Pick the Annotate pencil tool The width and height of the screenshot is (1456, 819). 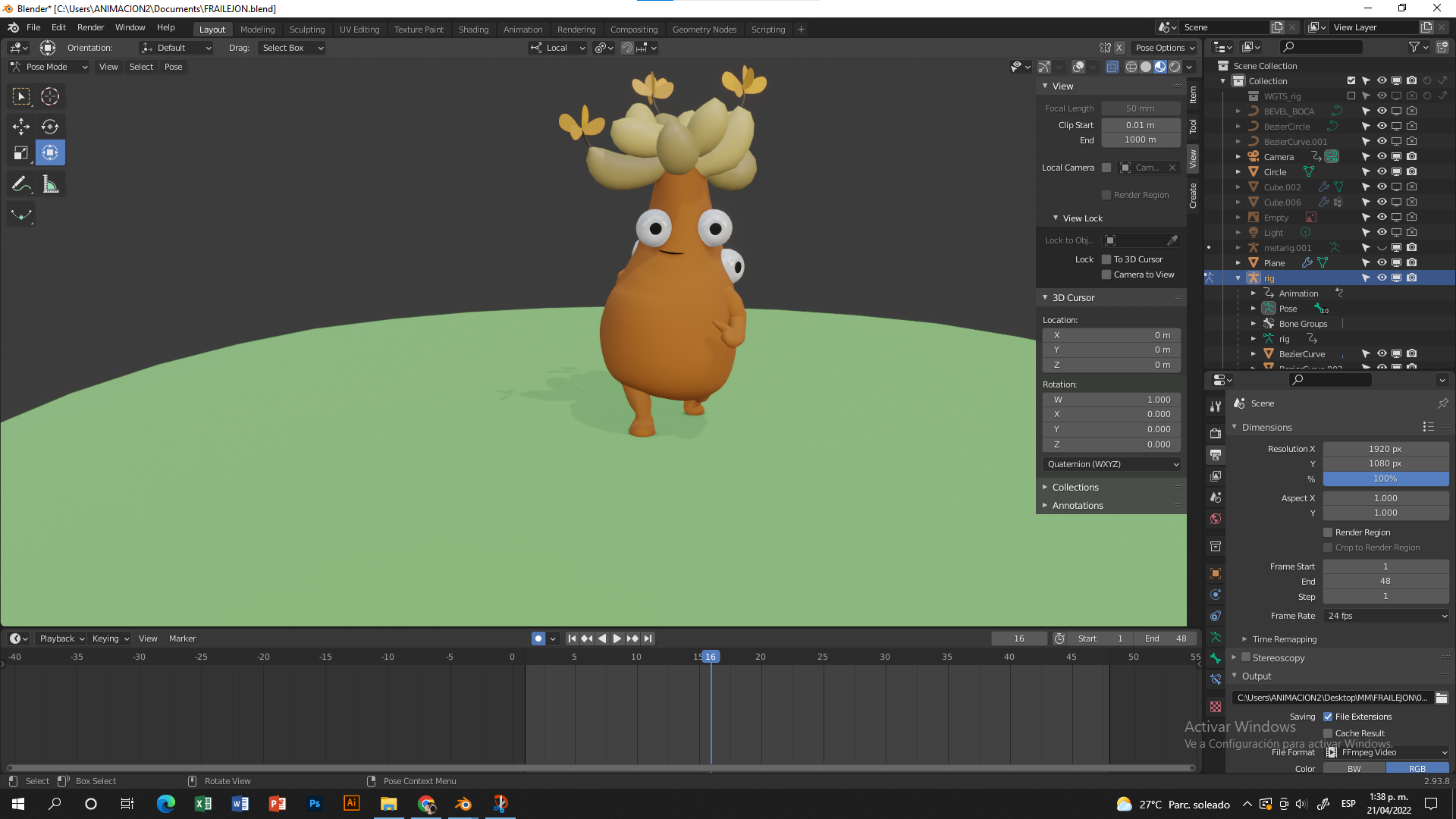pos(21,184)
